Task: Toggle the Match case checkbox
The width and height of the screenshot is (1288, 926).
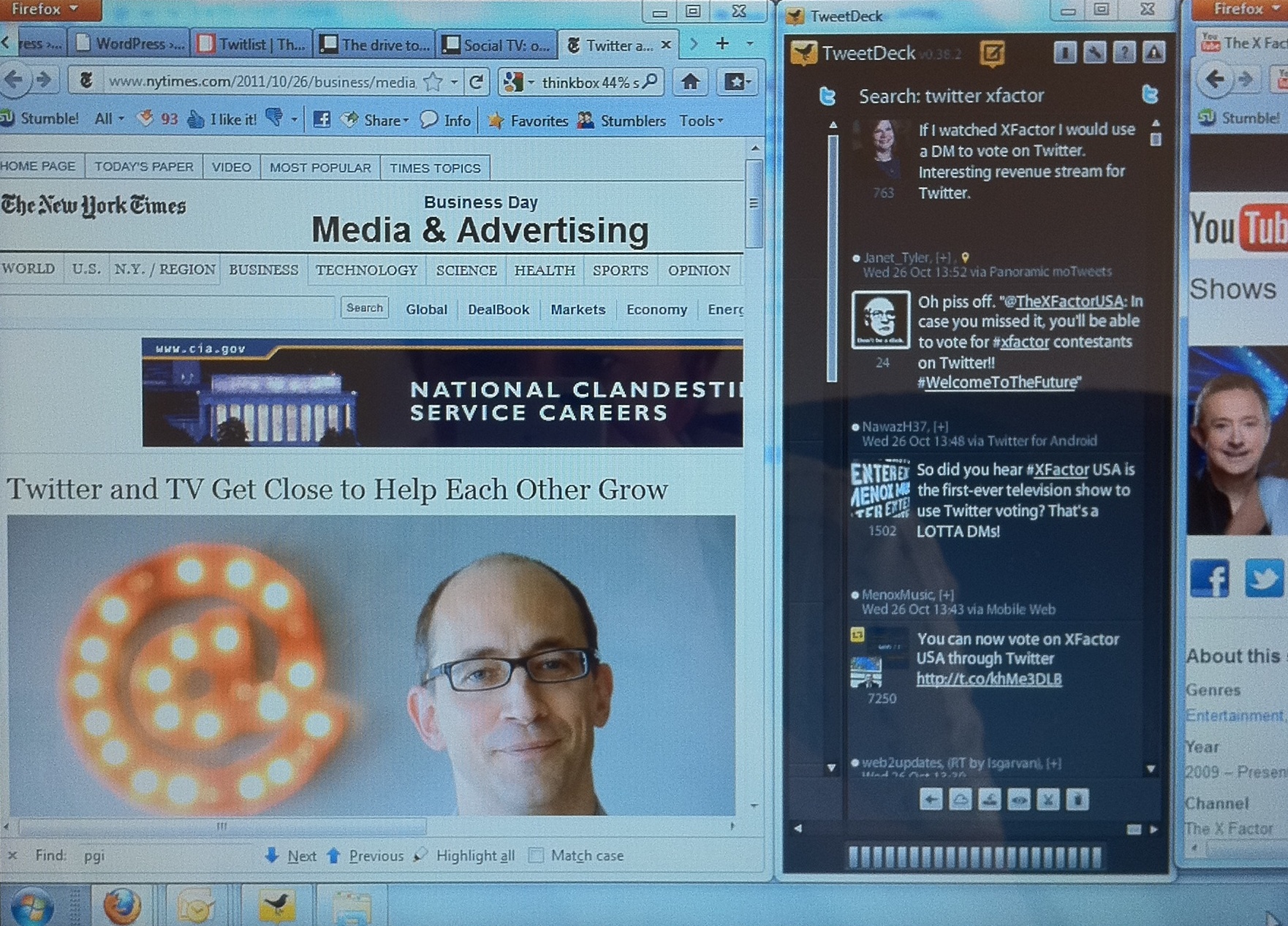Action: (x=537, y=855)
